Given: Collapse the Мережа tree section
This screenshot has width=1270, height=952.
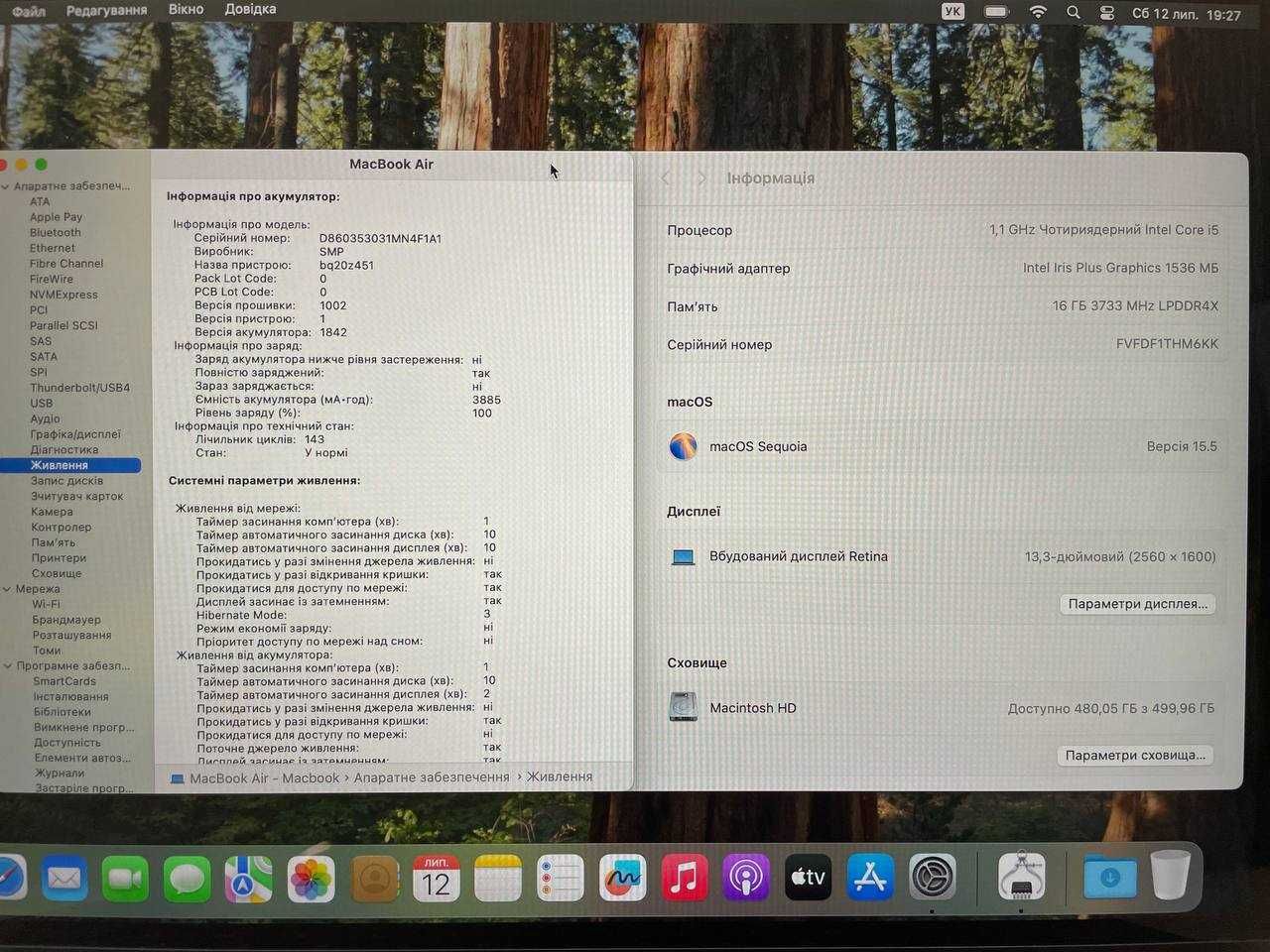Looking at the screenshot, I should click(x=6, y=589).
